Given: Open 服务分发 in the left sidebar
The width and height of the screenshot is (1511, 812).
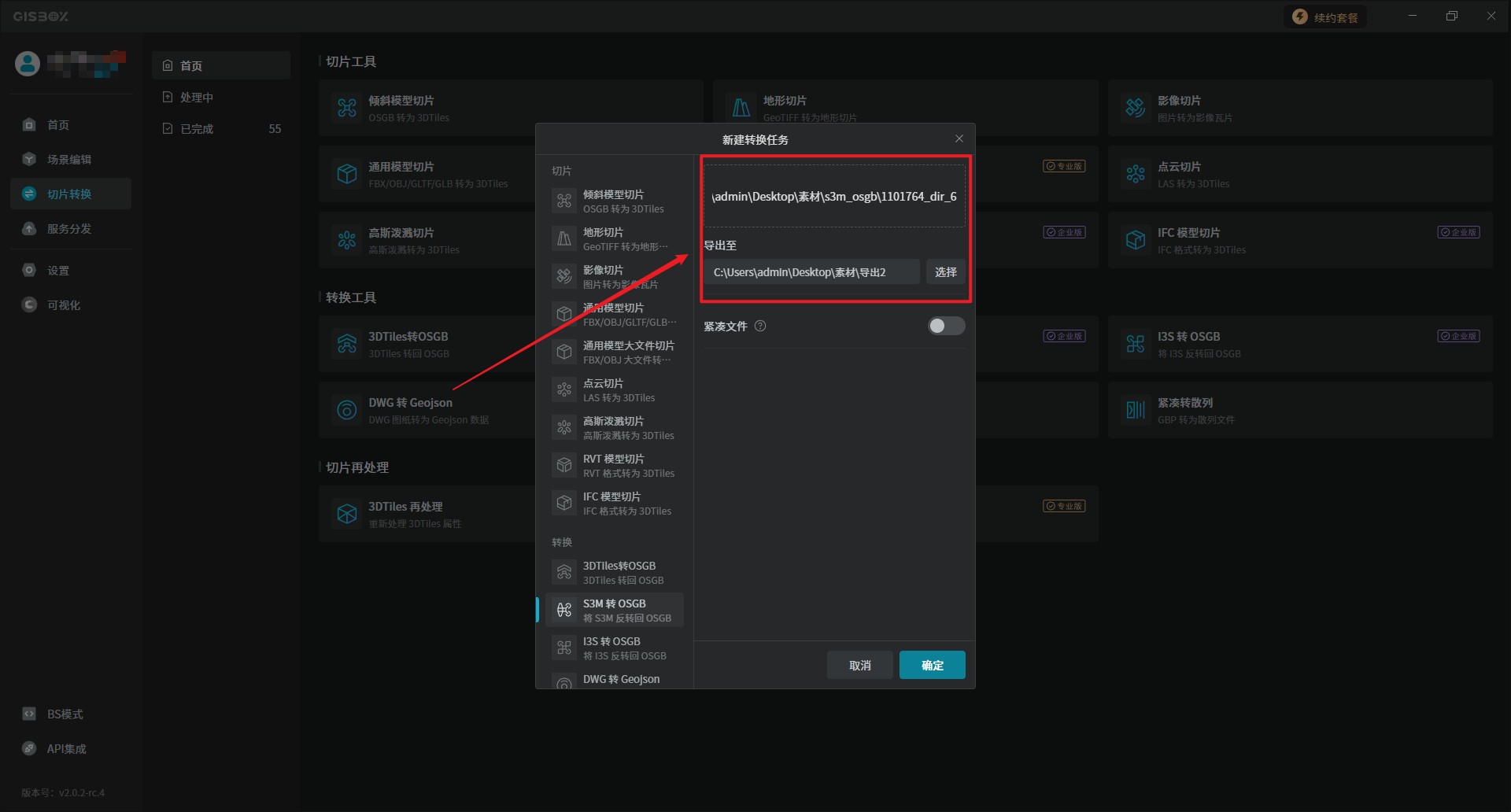Looking at the screenshot, I should (69, 229).
